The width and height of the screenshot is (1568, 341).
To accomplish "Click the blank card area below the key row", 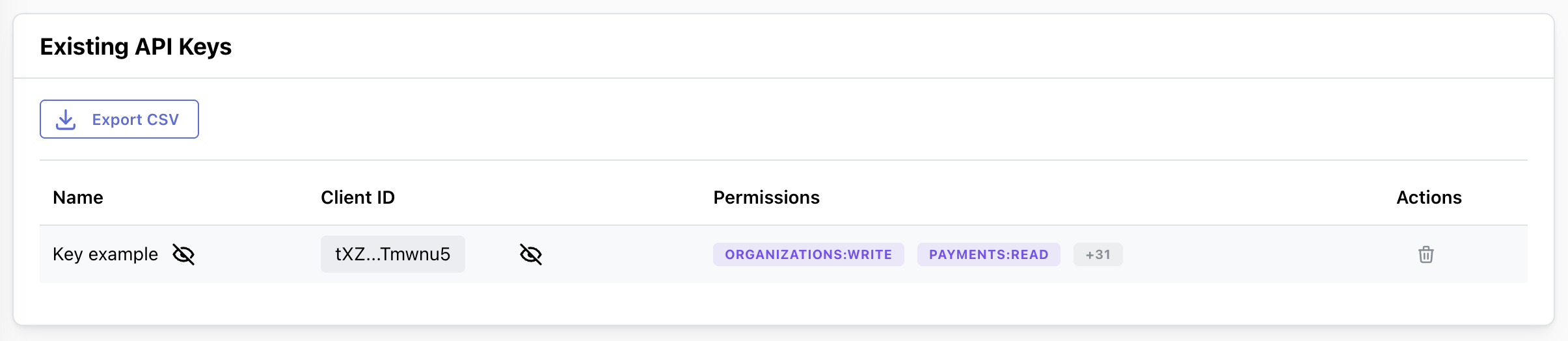I will (783, 303).
